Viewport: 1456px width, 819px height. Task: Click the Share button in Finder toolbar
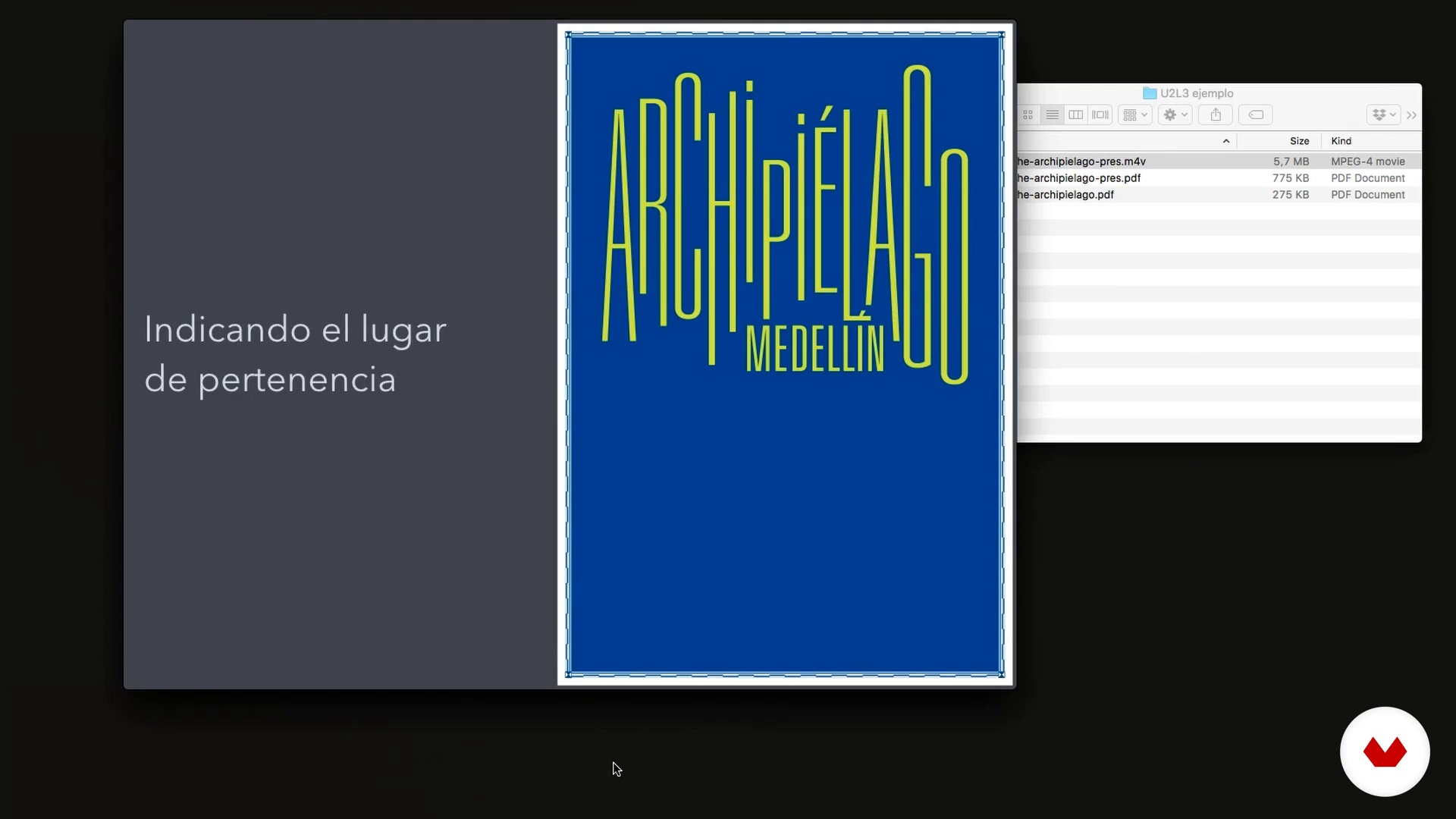1216,115
